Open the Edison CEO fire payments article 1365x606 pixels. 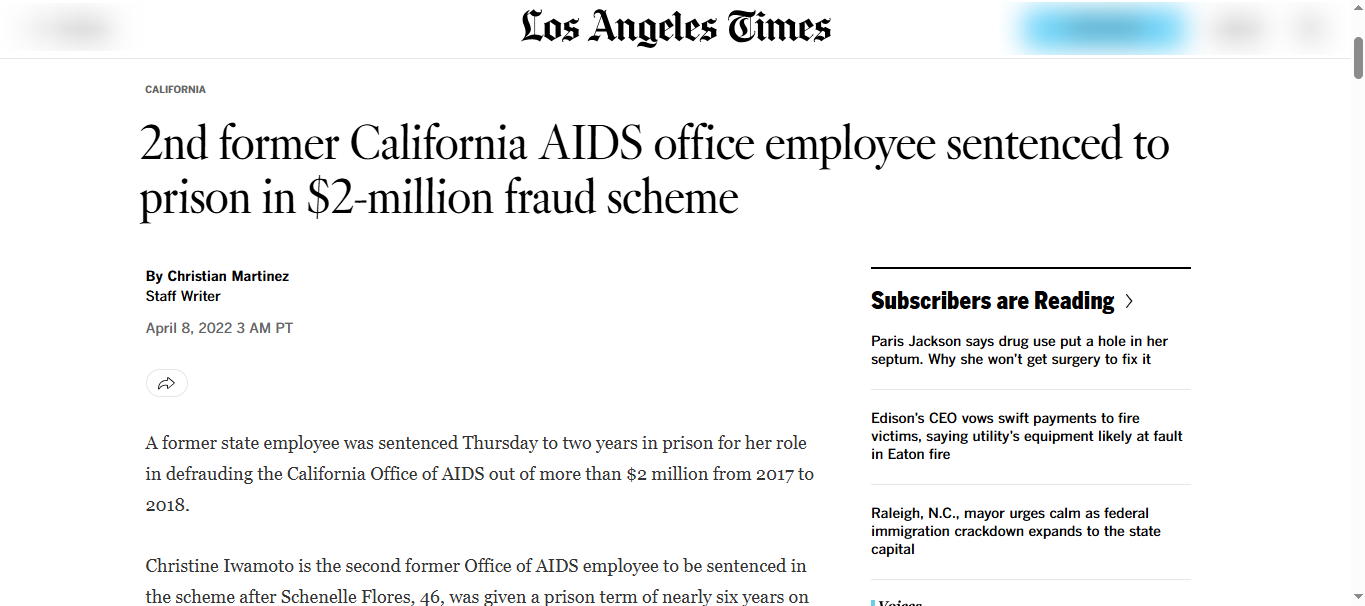(1025, 435)
